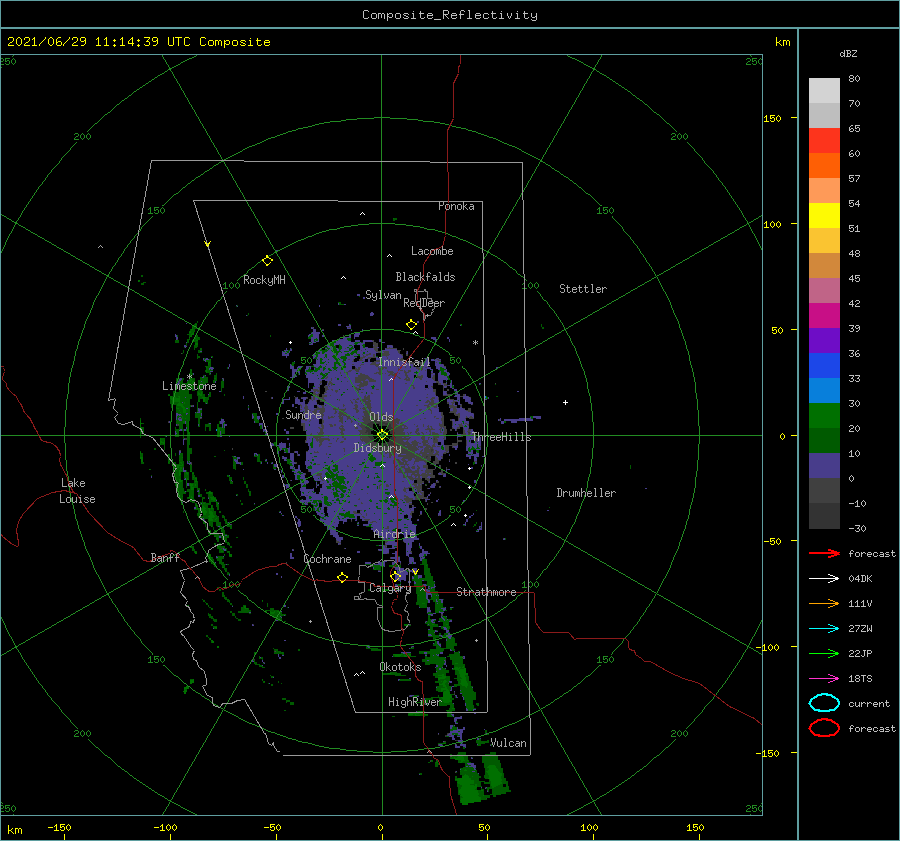Click the Calgary city label
900x841 pixels.
(390, 588)
